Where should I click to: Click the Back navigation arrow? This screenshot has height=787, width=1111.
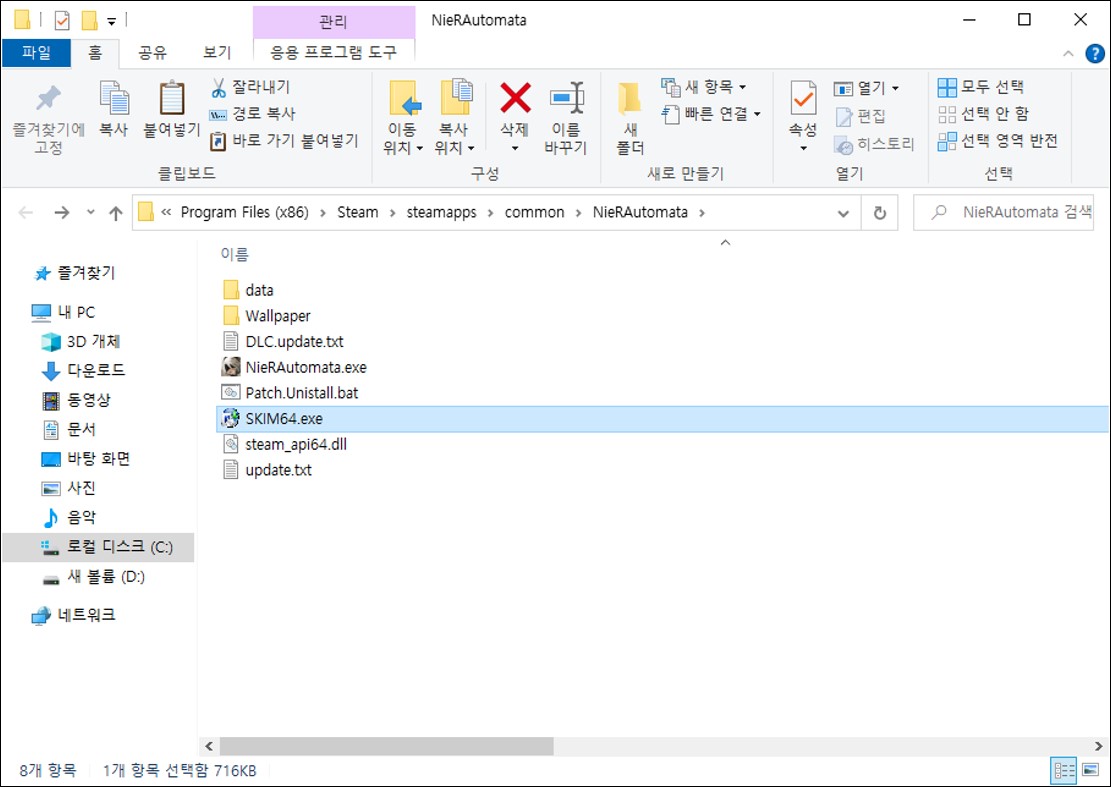coord(26,213)
